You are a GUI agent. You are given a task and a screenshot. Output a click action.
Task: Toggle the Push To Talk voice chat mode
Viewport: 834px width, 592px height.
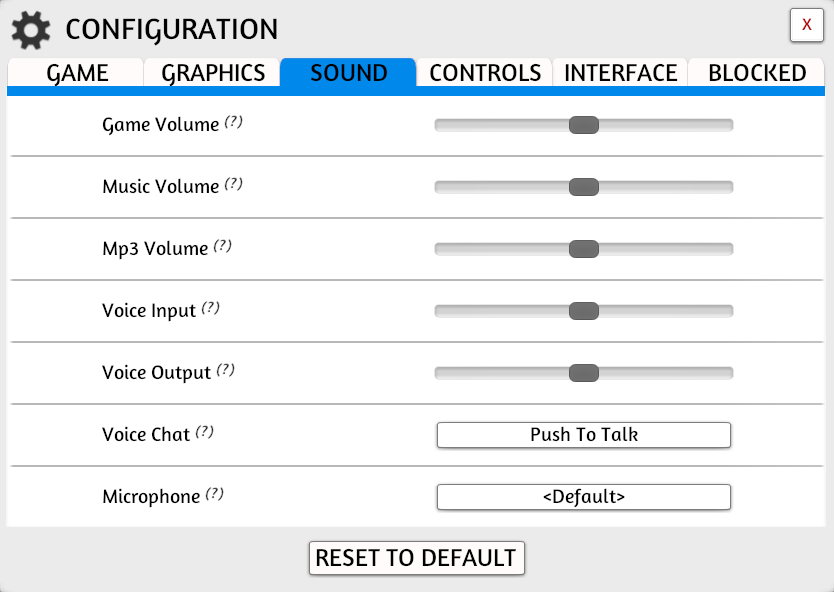click(583, 435)
